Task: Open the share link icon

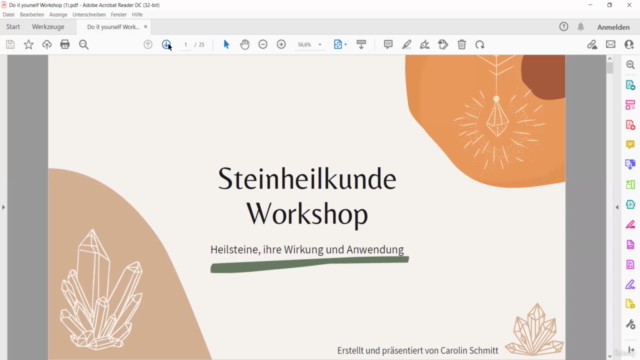Action: (592, 44)
